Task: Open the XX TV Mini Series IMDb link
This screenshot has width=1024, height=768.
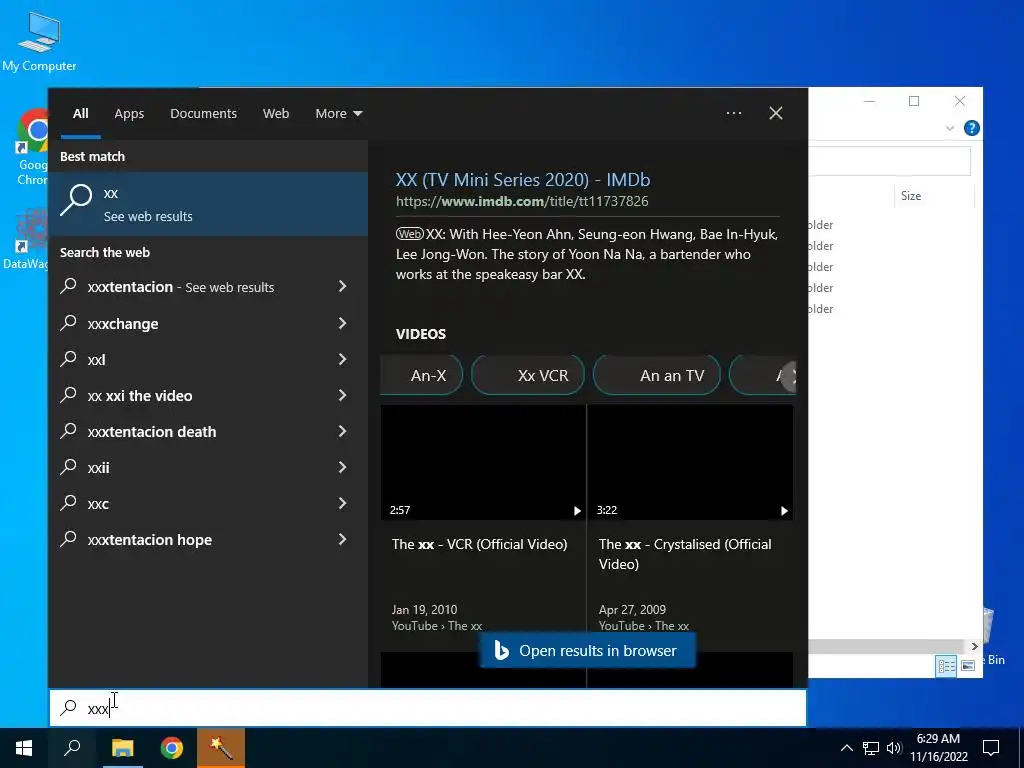Action: point(522,180)
